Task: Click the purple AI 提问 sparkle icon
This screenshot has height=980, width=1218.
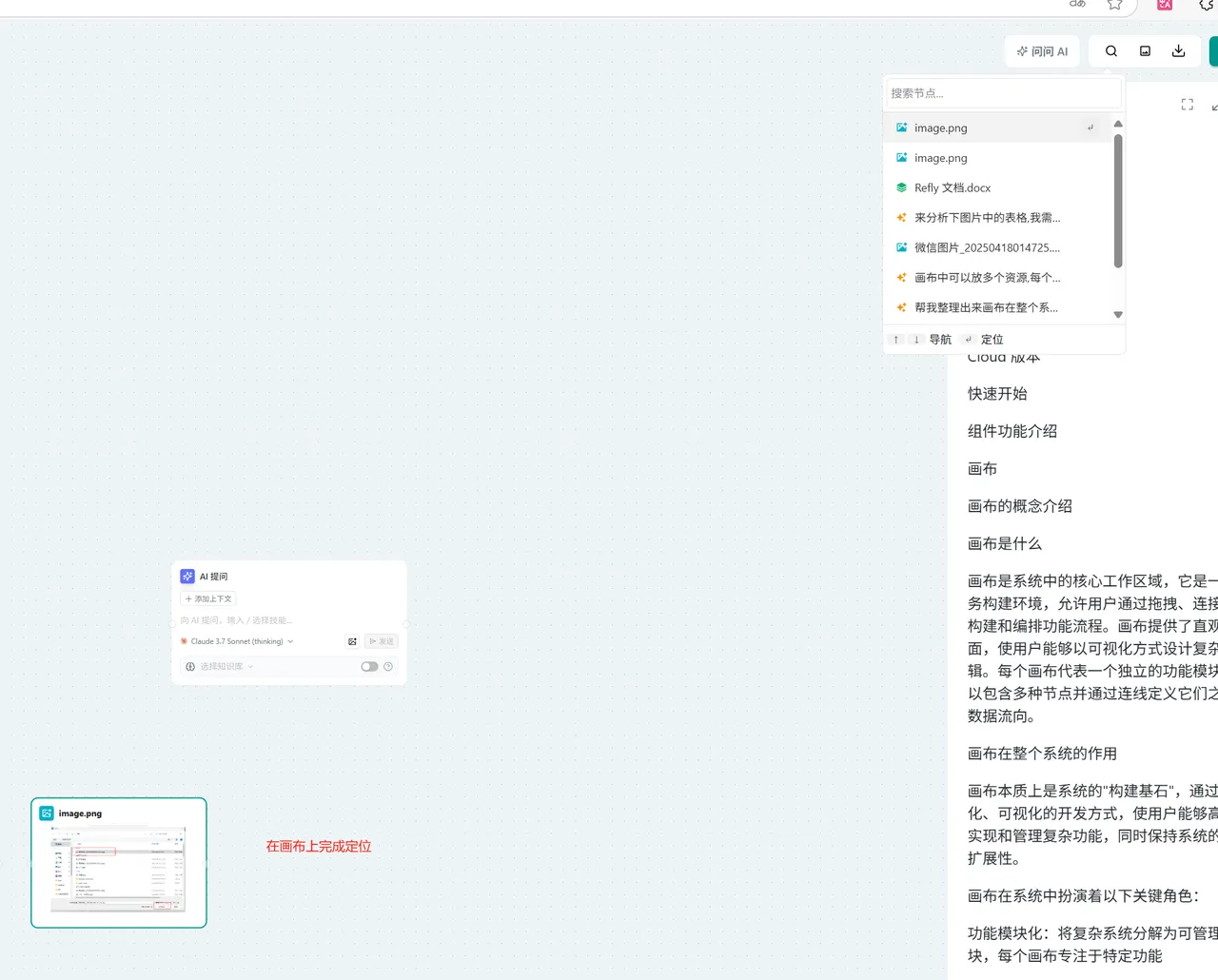Action: click(x=187, y=577)
